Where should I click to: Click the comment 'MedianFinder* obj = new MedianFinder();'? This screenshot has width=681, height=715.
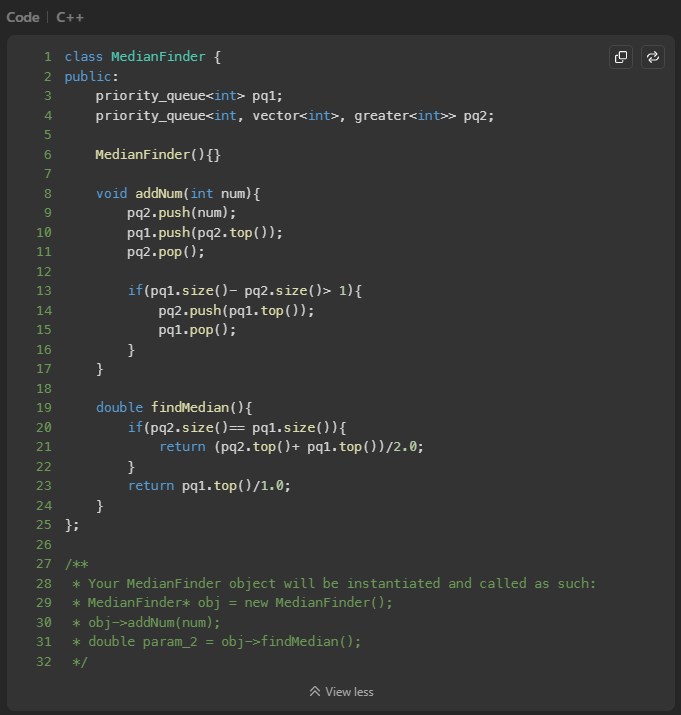pos(240,603)
